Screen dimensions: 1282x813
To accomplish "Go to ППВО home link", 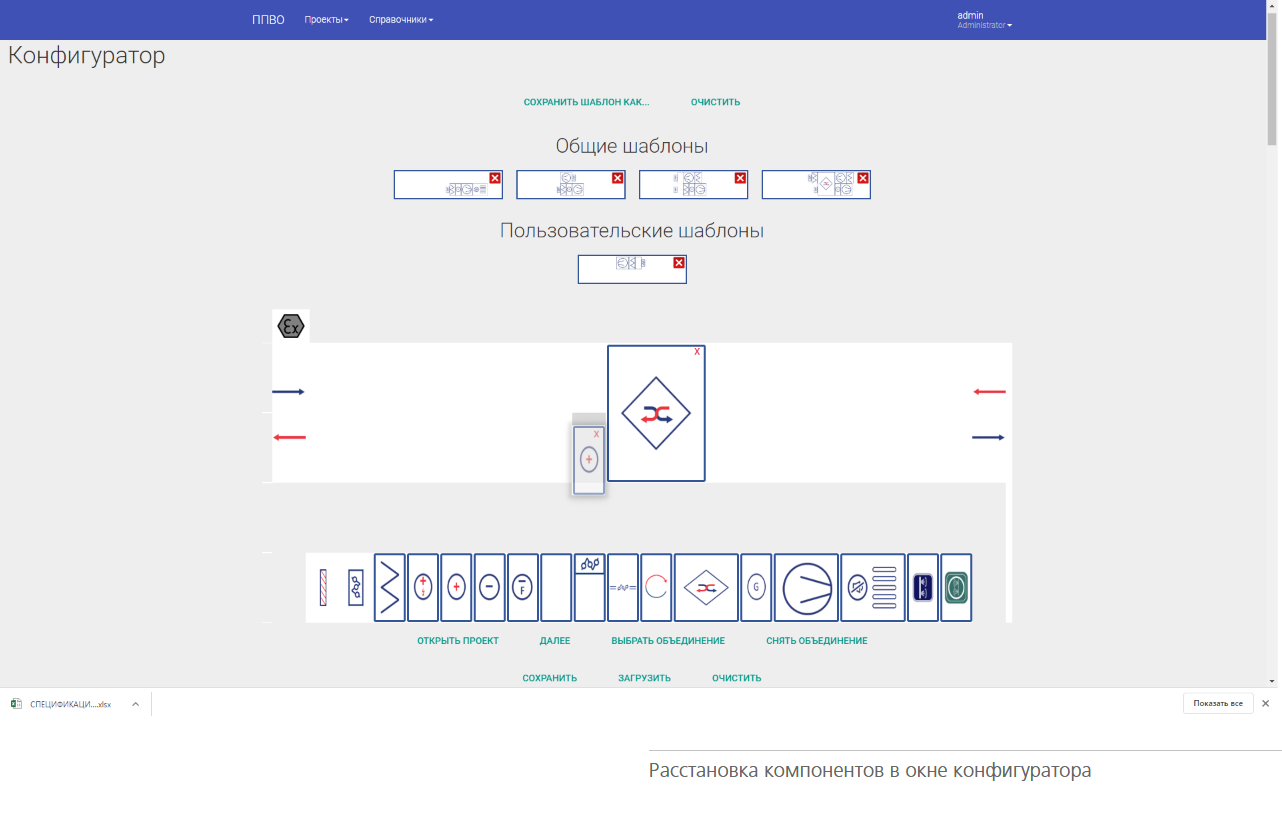I will tap(268, 20).
